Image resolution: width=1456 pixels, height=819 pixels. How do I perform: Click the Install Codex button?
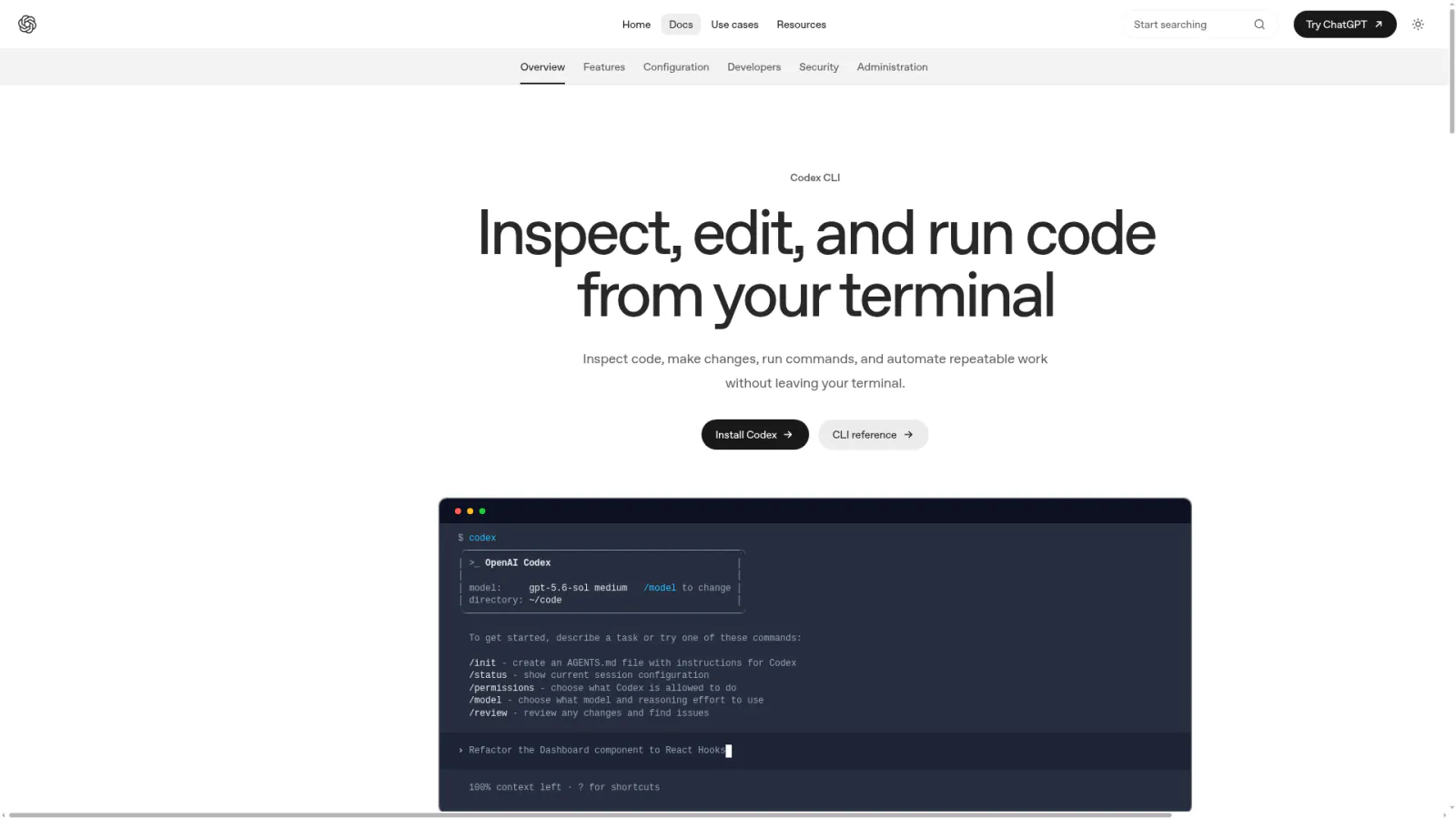click(754, 435)
